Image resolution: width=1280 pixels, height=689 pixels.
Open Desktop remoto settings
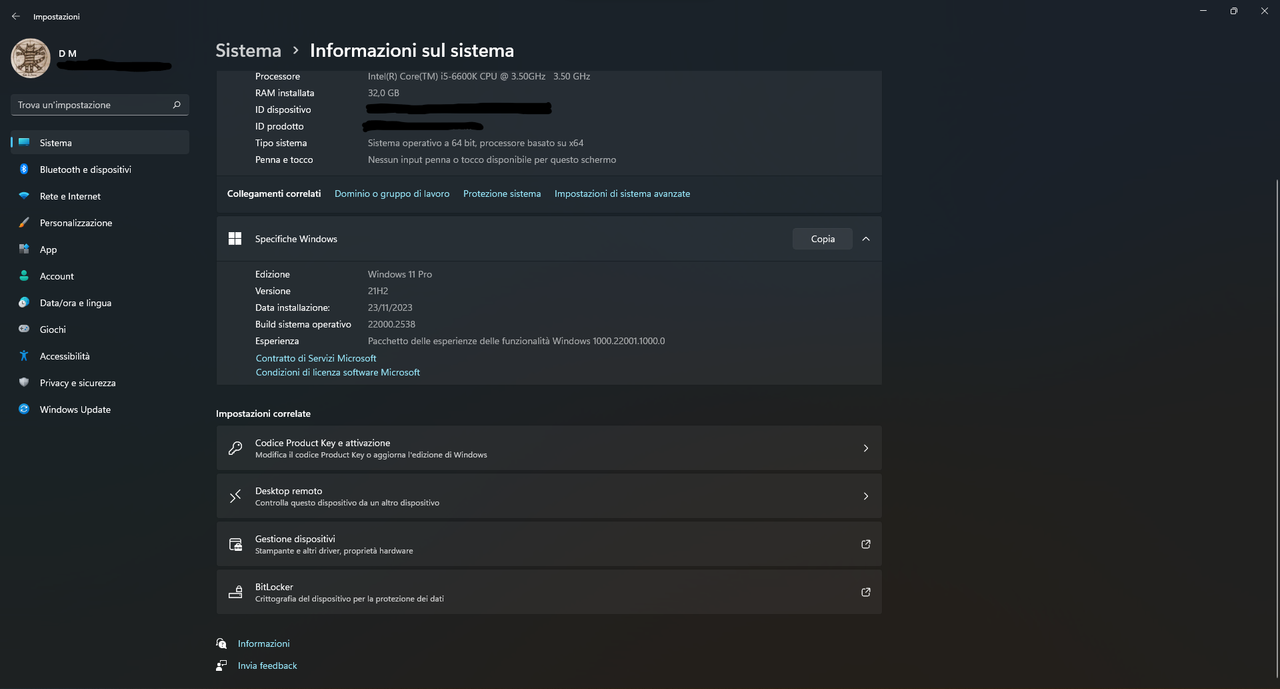[x=549, y=496]
